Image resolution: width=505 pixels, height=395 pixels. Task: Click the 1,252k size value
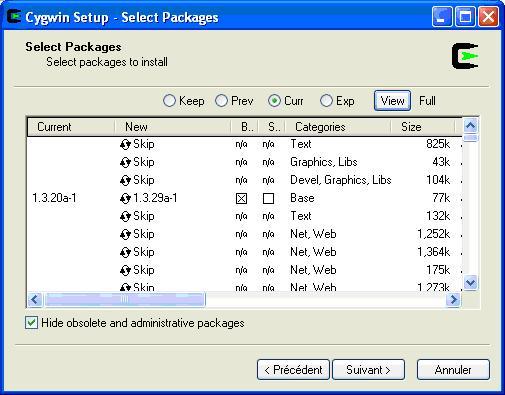(434, 234)
